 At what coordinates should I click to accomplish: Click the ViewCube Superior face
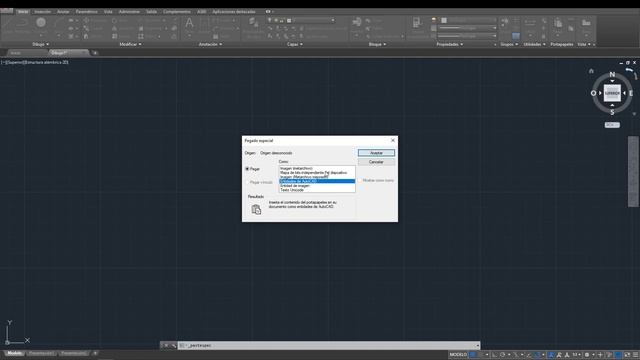612,93
